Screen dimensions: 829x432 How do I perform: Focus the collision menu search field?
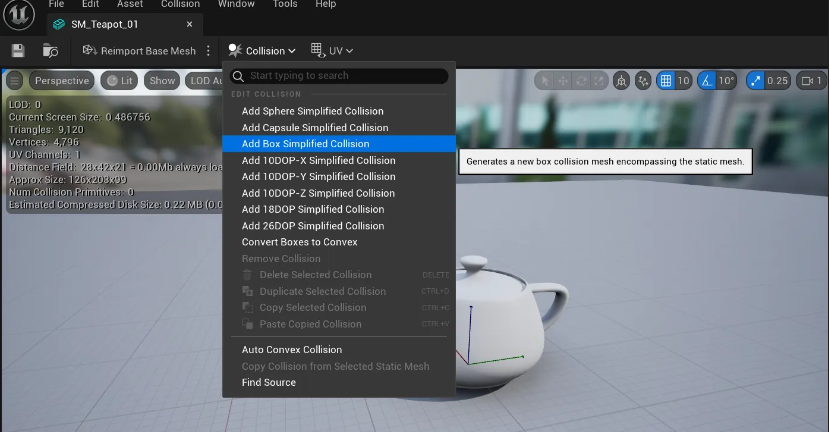coord(339,76)
